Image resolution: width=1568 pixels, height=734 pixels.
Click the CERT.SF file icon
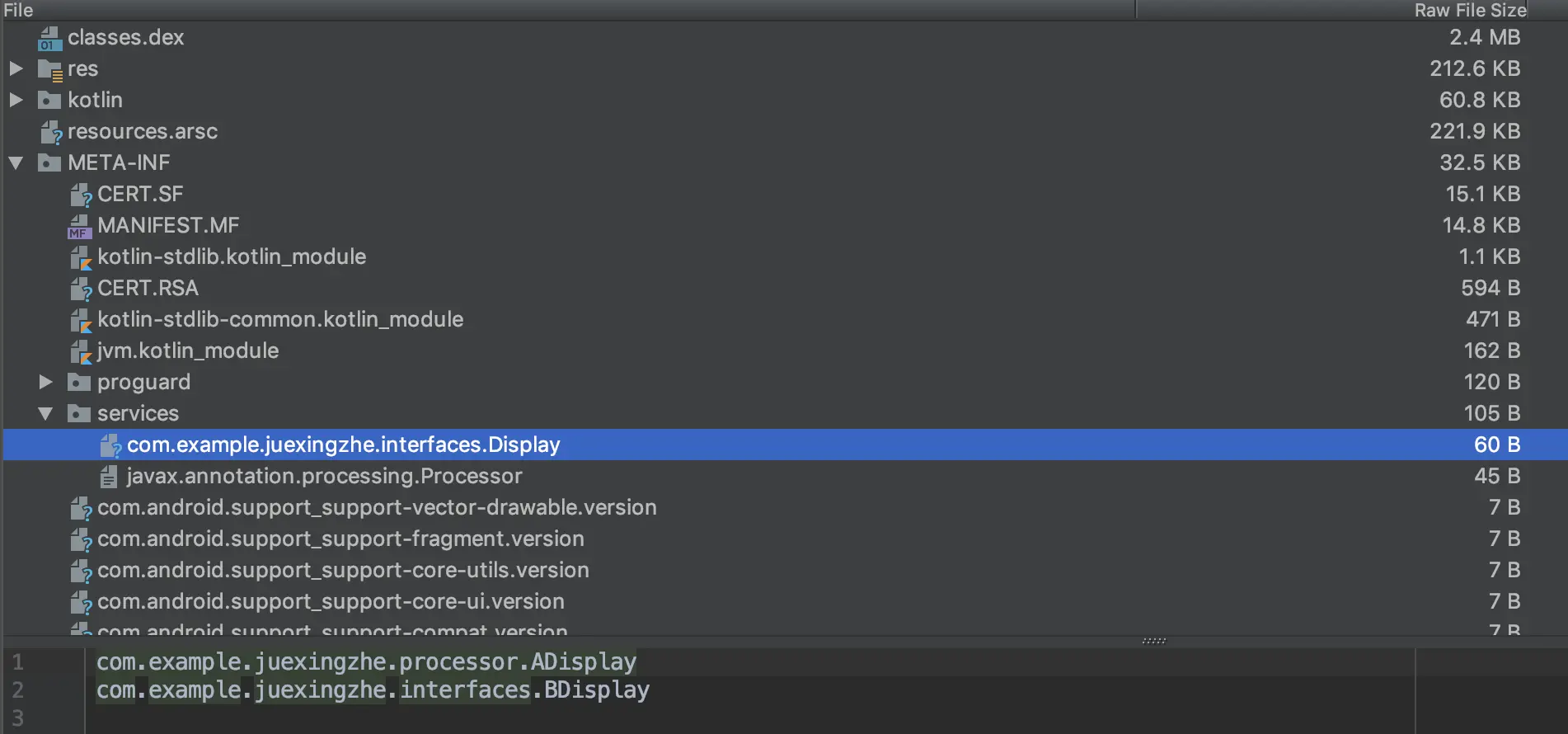pyautogui.click(x=80, y=195)
